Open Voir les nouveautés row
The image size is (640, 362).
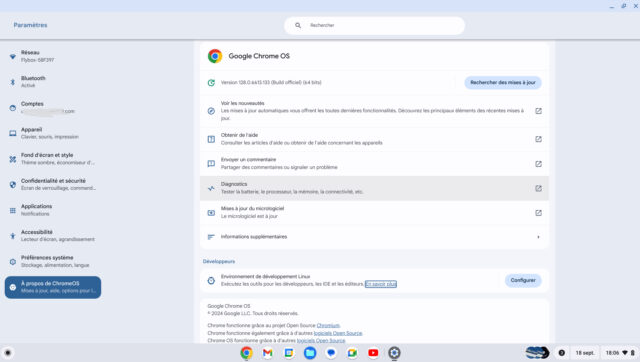374,111
